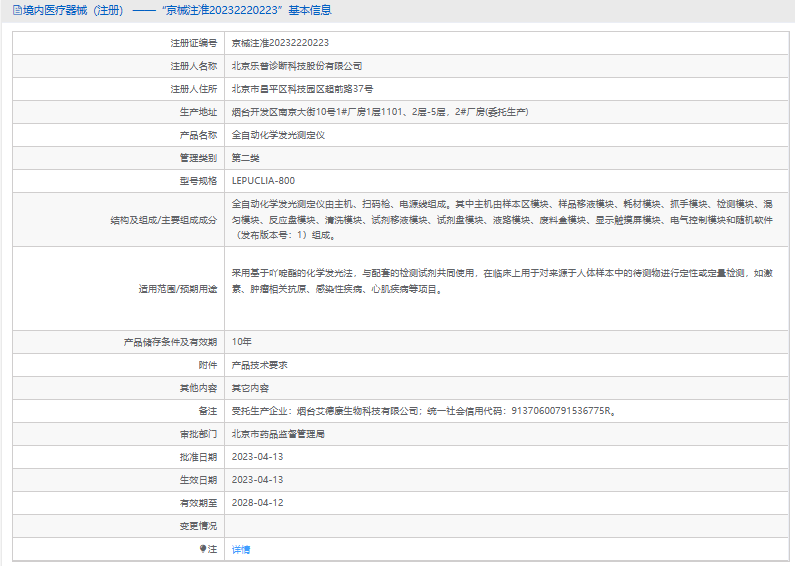Viewport: 795px width, 566px height.
Task: Click the 管理类别 label
Action: 198,158
